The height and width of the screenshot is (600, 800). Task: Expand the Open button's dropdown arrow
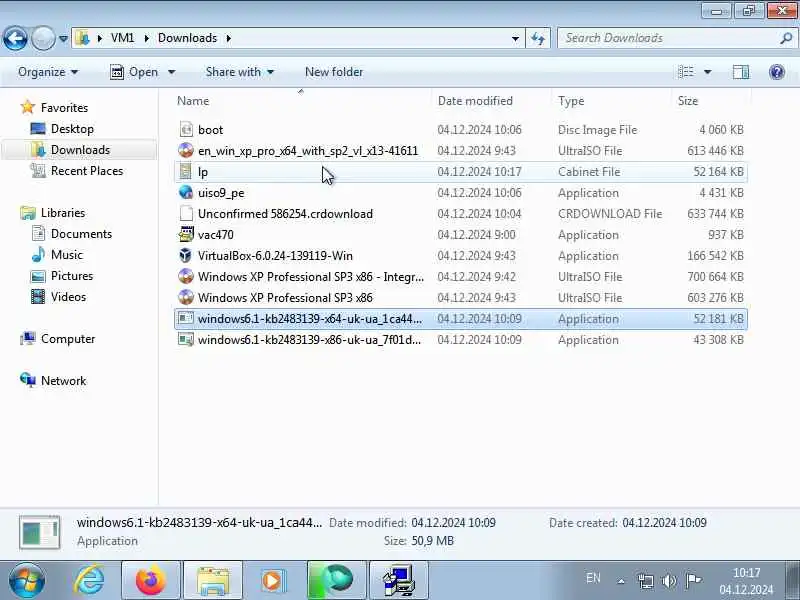(x=171, y=72)
